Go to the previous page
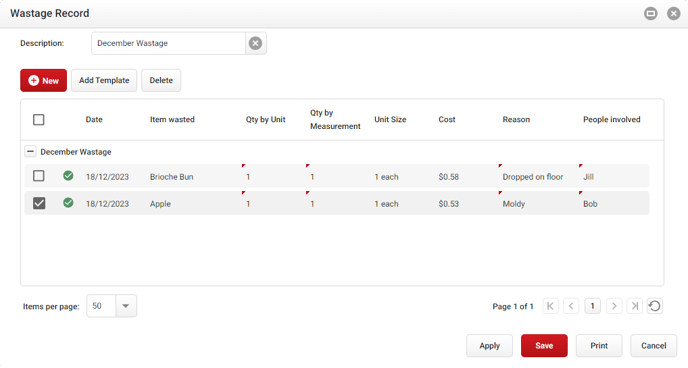The height and width of the screenshot is (368, 688). (x=571, y=306)
